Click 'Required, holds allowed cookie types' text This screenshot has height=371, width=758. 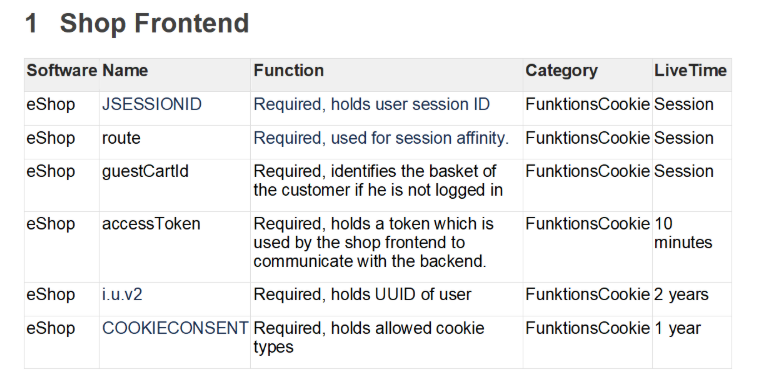[x=368, y=338]
